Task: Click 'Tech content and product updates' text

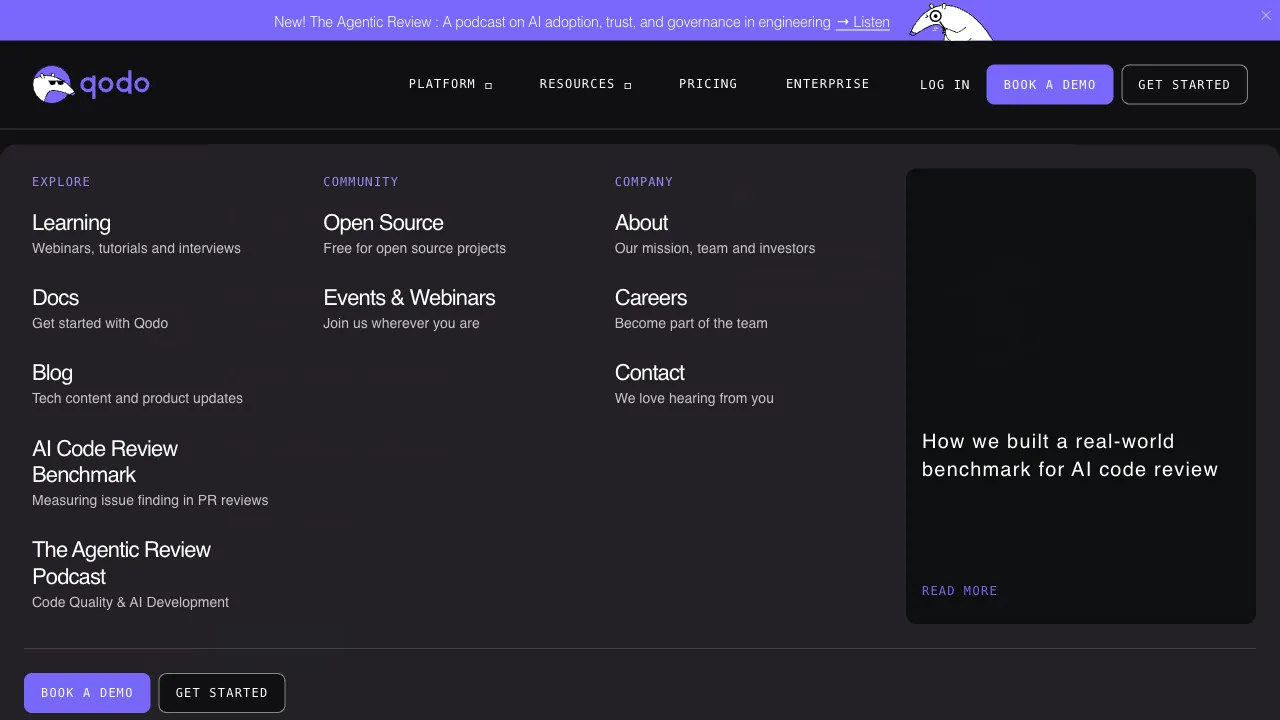Action: tap(137, 398)
